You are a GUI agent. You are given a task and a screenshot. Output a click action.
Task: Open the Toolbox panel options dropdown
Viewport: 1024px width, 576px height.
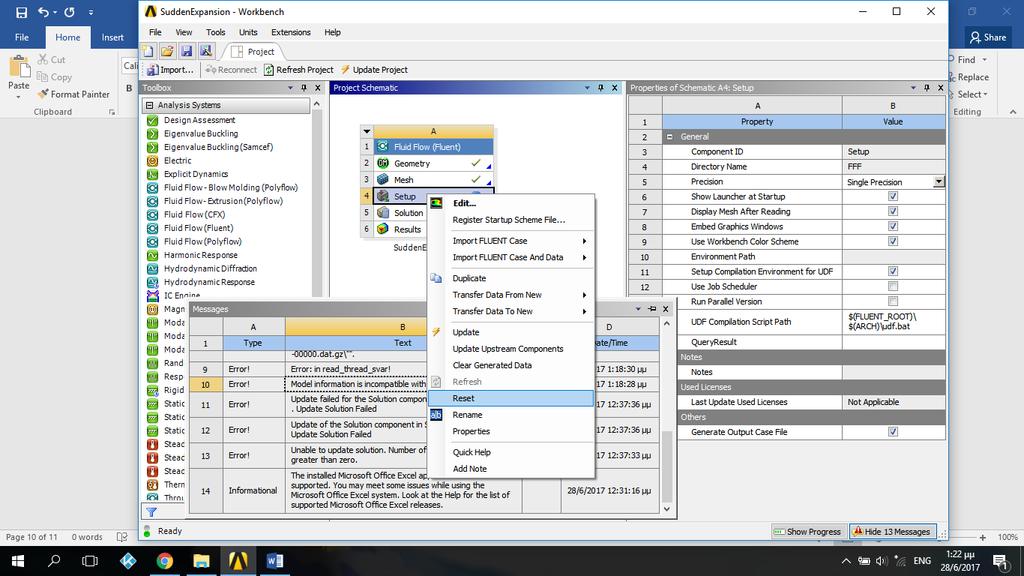tap(290, 88)
